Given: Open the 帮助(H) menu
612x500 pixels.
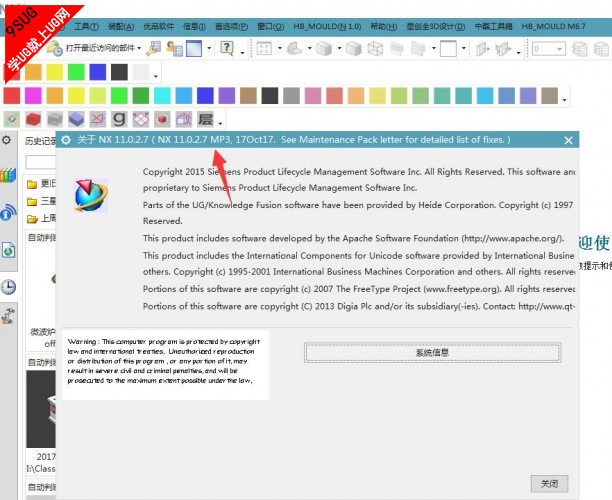Looking at the screenshot, I should point(384,27).
